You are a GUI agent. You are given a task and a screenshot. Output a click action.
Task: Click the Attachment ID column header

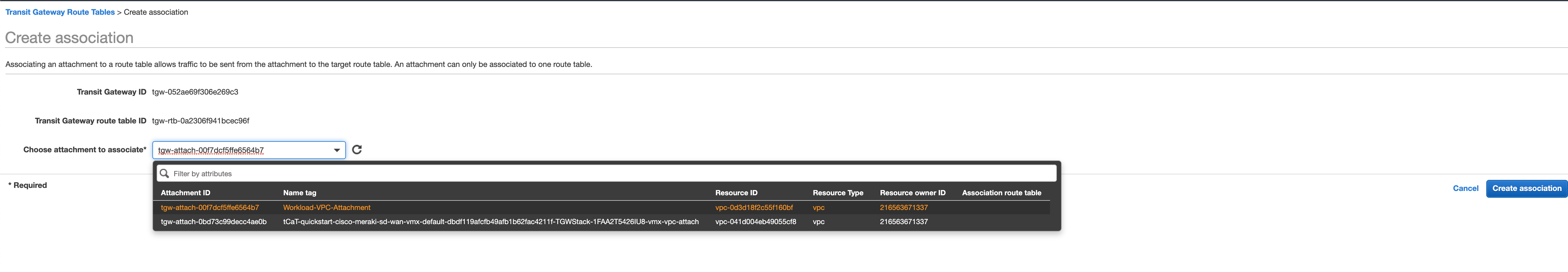click(185, 193)
